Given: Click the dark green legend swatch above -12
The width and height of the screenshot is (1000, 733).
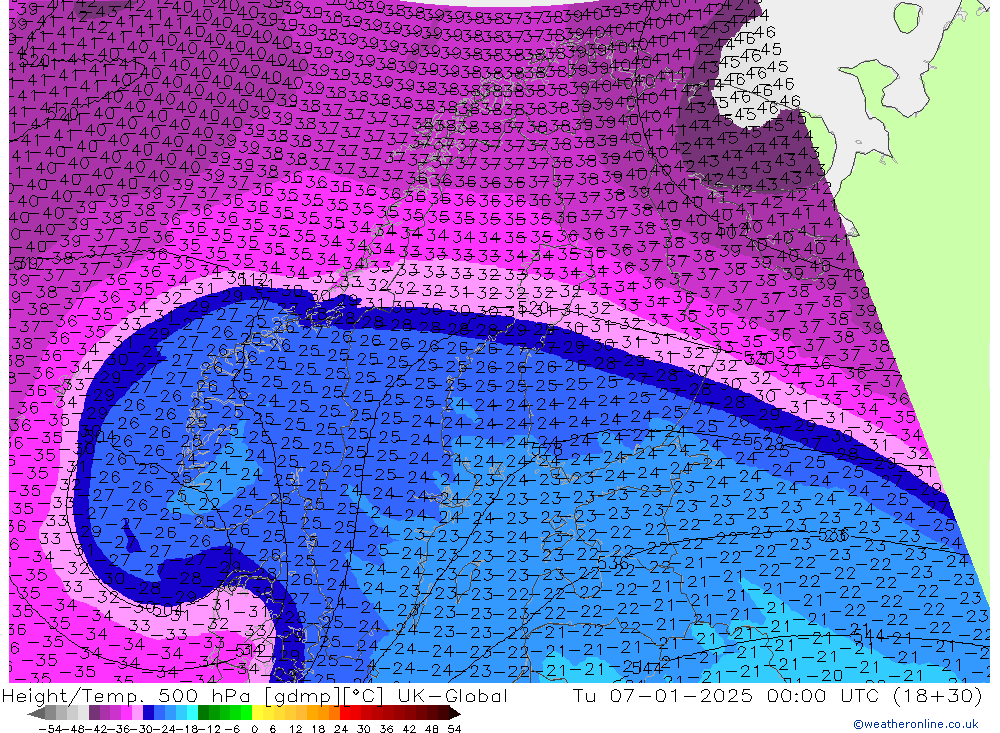Looking at the screenshot, I should tap(203, 713).
